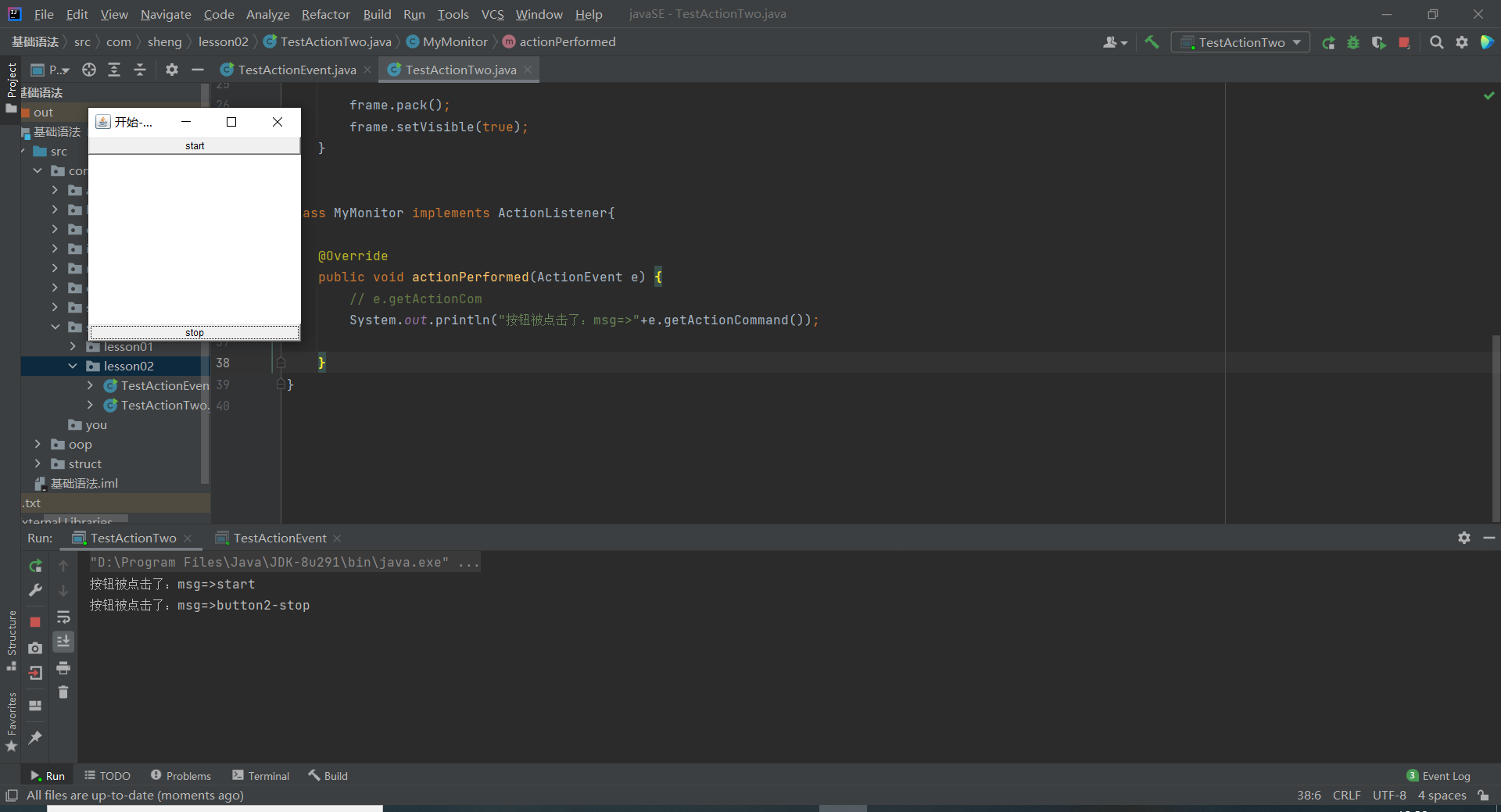Click 4 spaces indent setting
This screenshot has width=1501, height=812.
[x=1442, y=796]
